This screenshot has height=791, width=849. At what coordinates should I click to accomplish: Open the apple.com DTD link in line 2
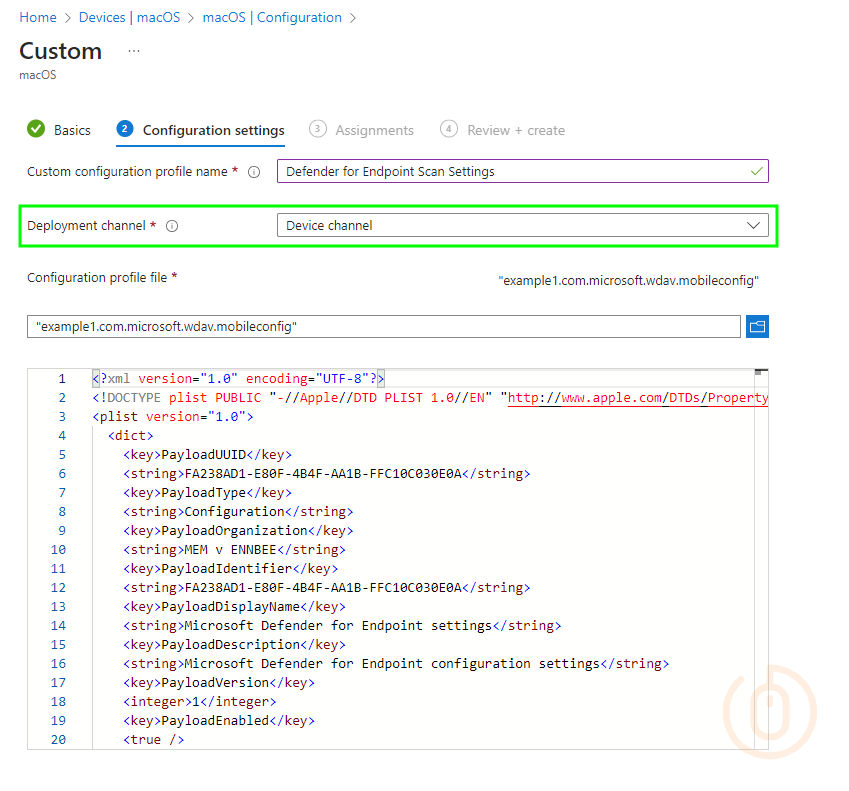tap(638, 398)
